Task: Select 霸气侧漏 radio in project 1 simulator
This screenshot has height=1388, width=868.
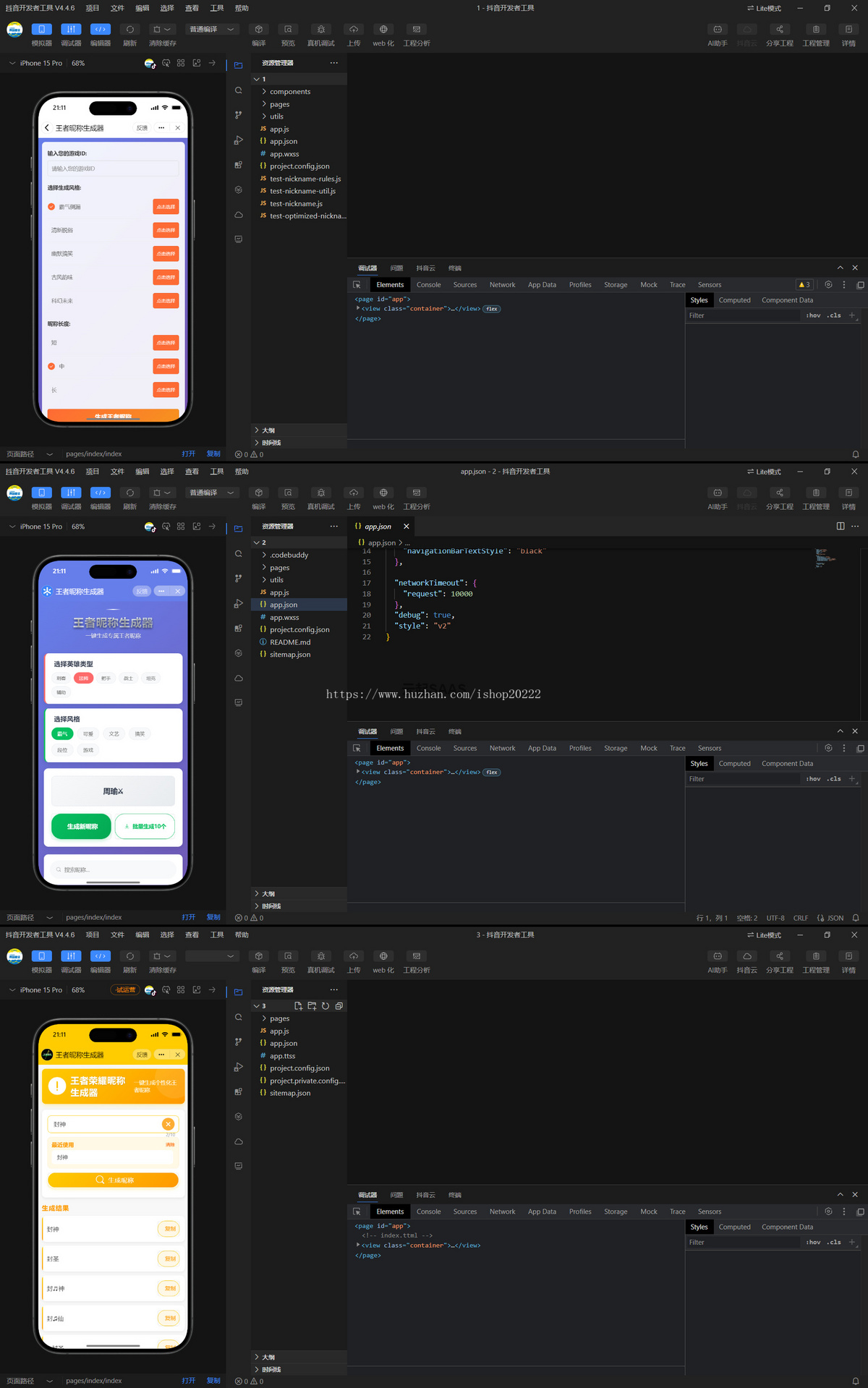Action: coord(51,207)
